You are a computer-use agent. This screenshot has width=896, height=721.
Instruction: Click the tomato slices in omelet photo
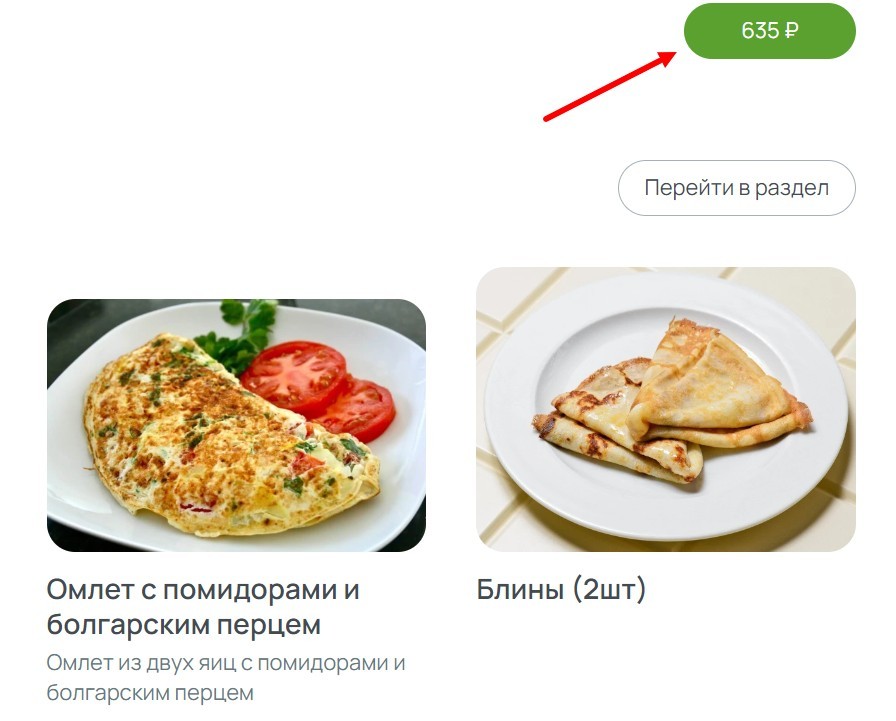(319, 390)
